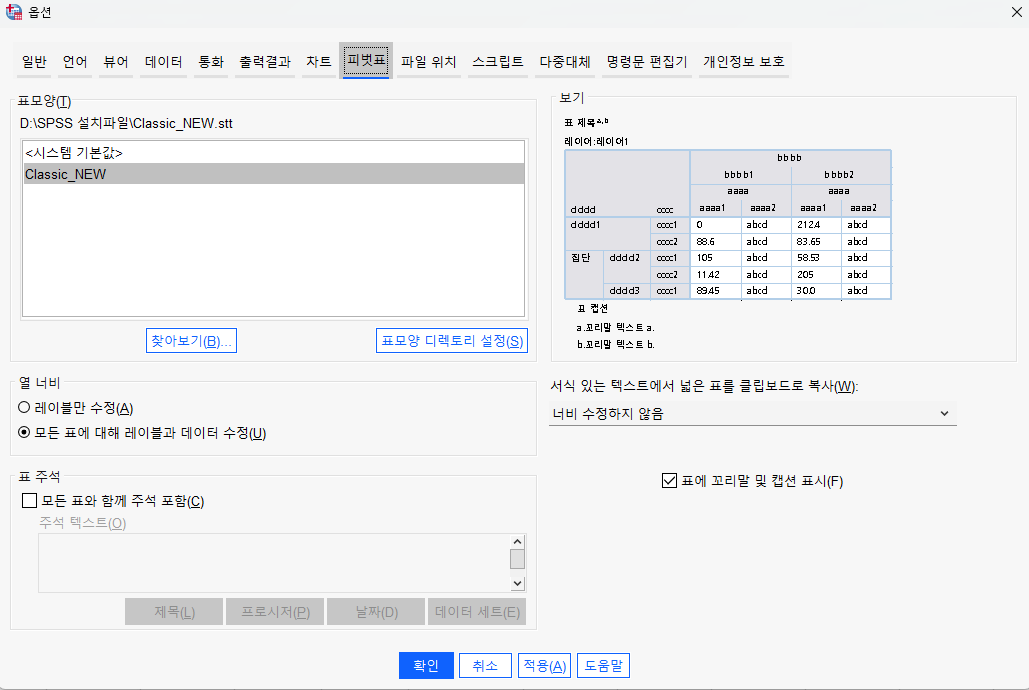Viewport: 1029px width, 690px height.
Task: Open the 명령문 편집기 tab
Action: (646, 62)
